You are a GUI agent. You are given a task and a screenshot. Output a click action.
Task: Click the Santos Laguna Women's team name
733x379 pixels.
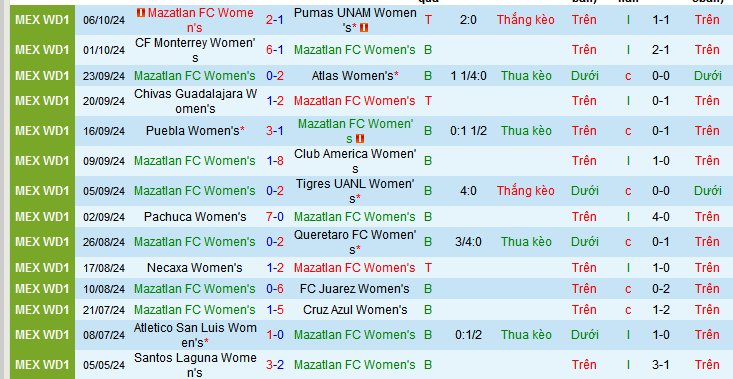pyautogui.click(x=195, y=365)
